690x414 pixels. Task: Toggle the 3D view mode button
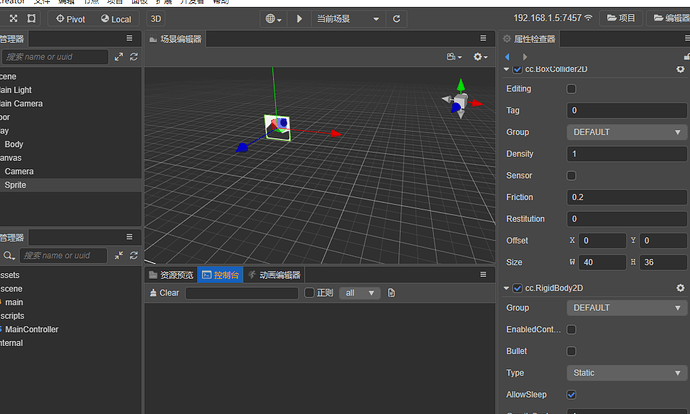[156, 19]
